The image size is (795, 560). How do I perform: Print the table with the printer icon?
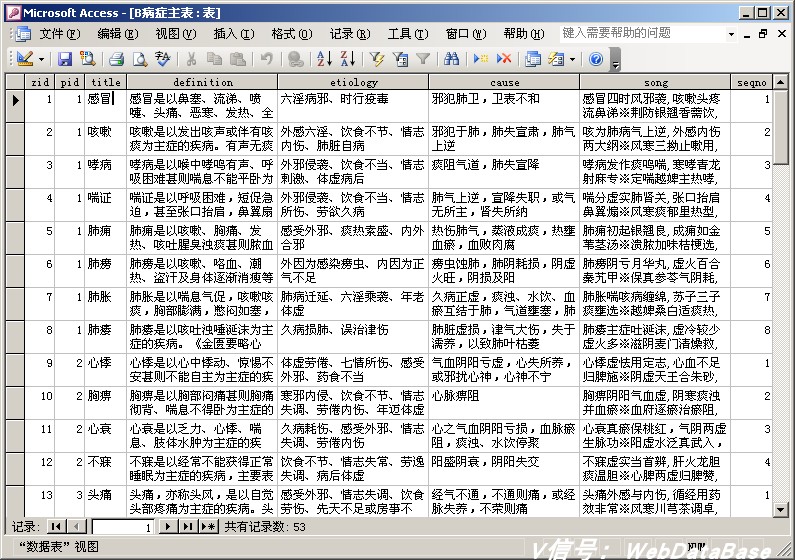[116, 59]
